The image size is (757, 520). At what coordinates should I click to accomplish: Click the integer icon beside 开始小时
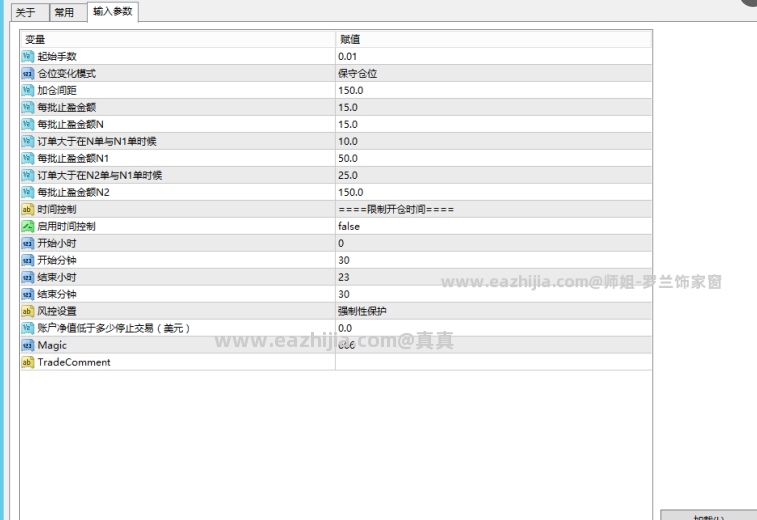click(28, 243)
